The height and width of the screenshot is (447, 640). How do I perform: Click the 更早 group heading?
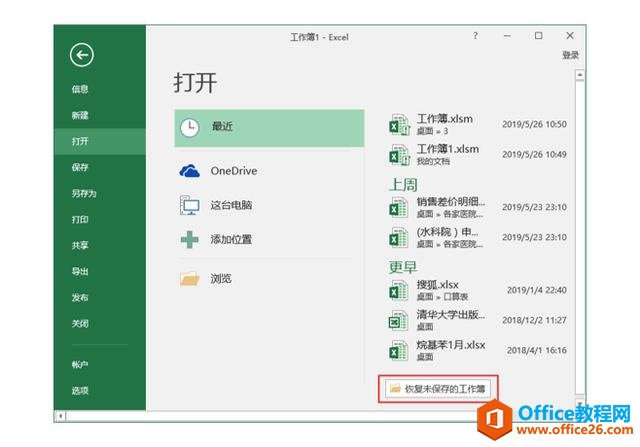(403, 267)
